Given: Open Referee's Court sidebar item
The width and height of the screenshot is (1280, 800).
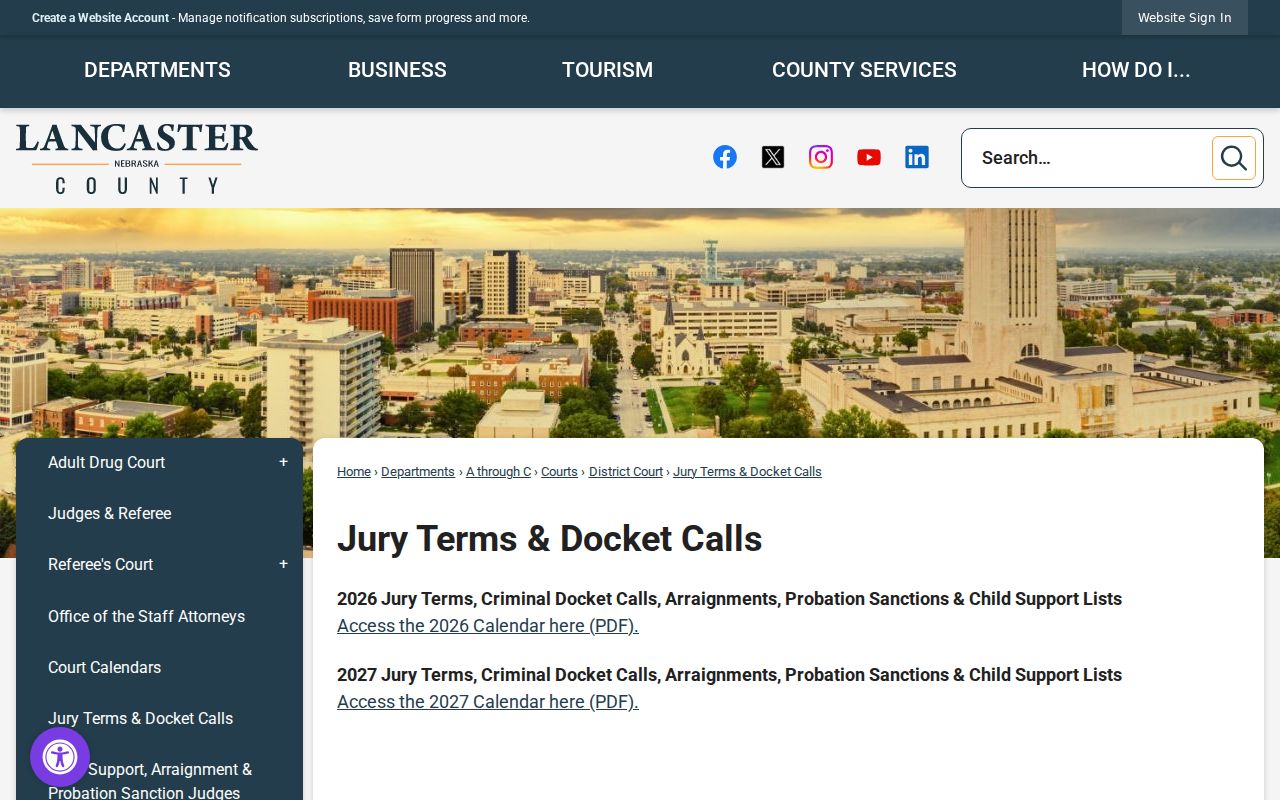Looking at the screenshot, I should coord(100,564).
